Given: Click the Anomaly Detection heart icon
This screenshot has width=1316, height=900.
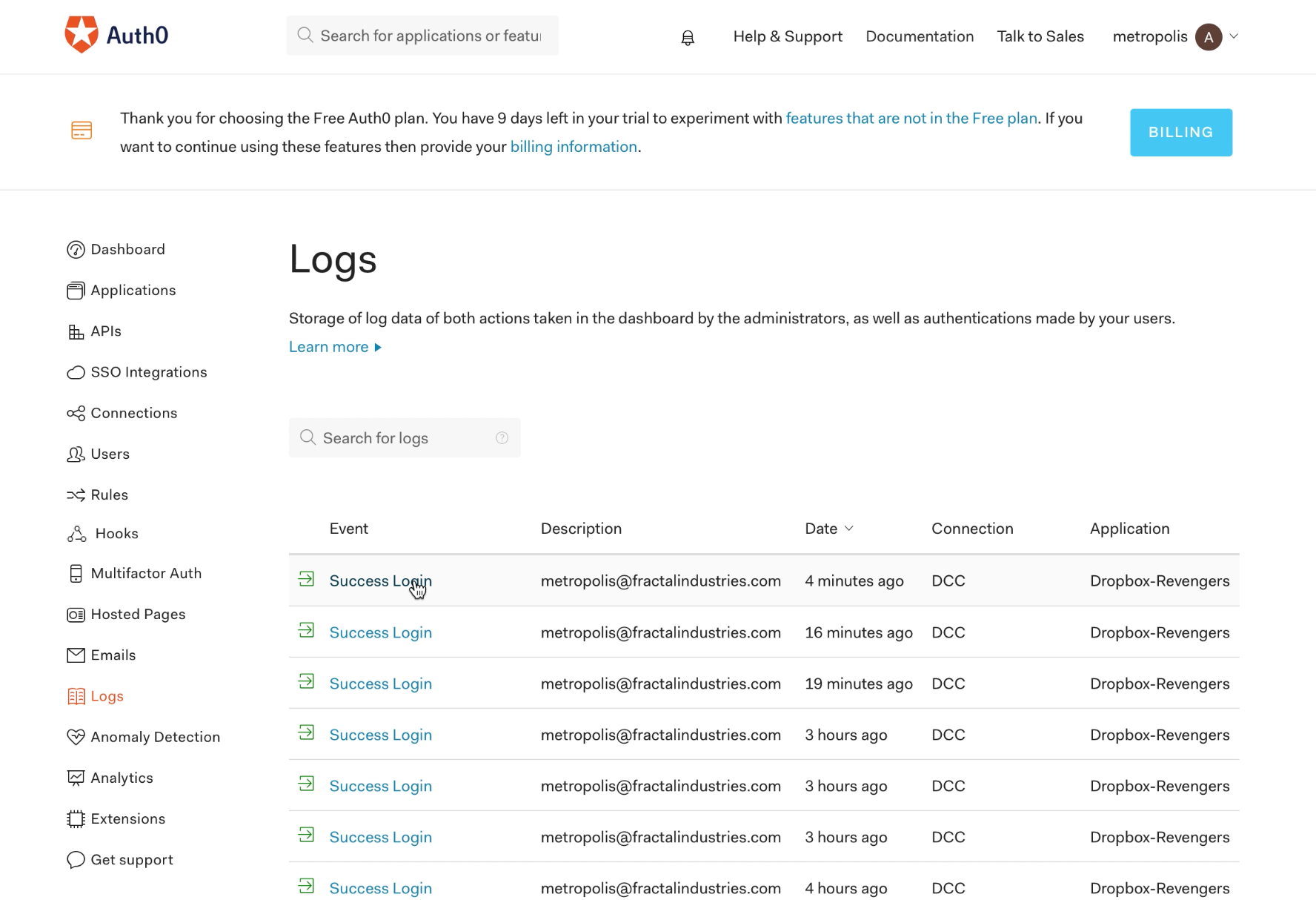Looking at the screenshot, I should click(x=76, y=737).
